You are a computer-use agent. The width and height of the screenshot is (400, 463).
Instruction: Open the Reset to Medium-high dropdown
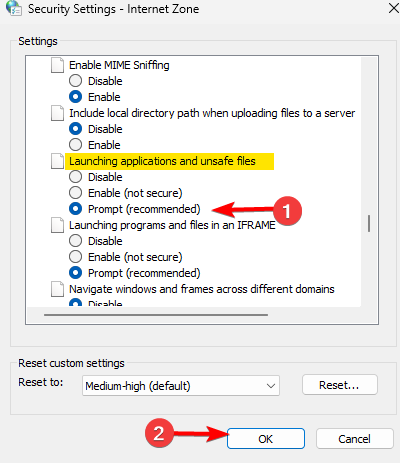point(181,386)
